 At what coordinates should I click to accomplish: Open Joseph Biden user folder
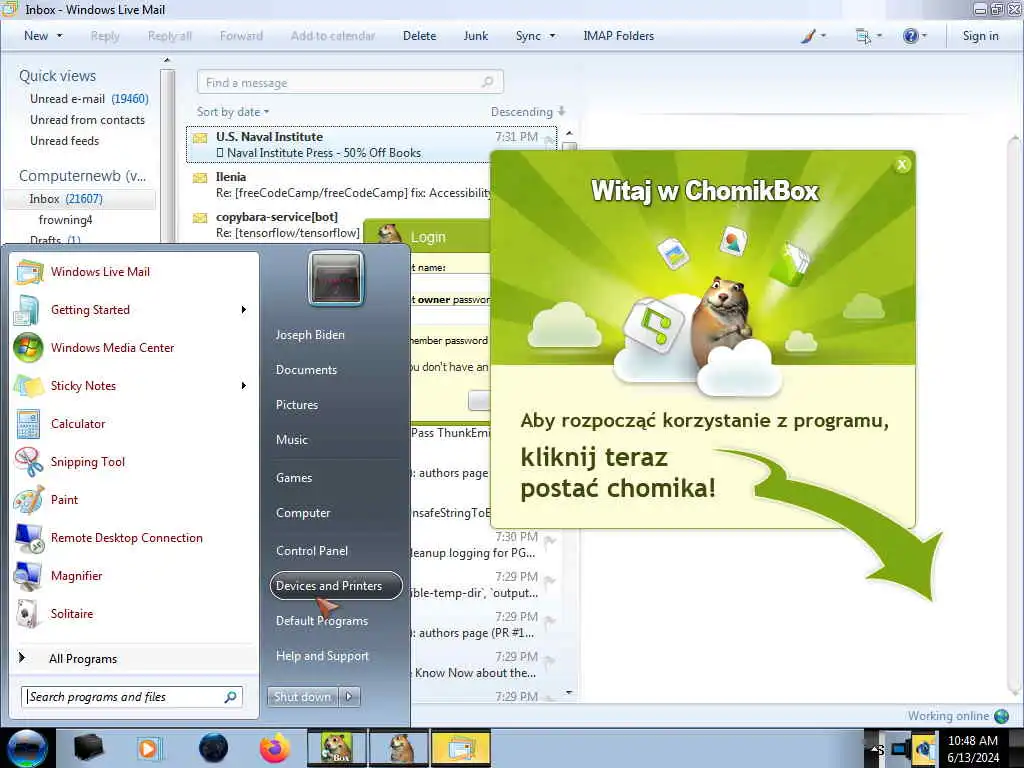310,335
